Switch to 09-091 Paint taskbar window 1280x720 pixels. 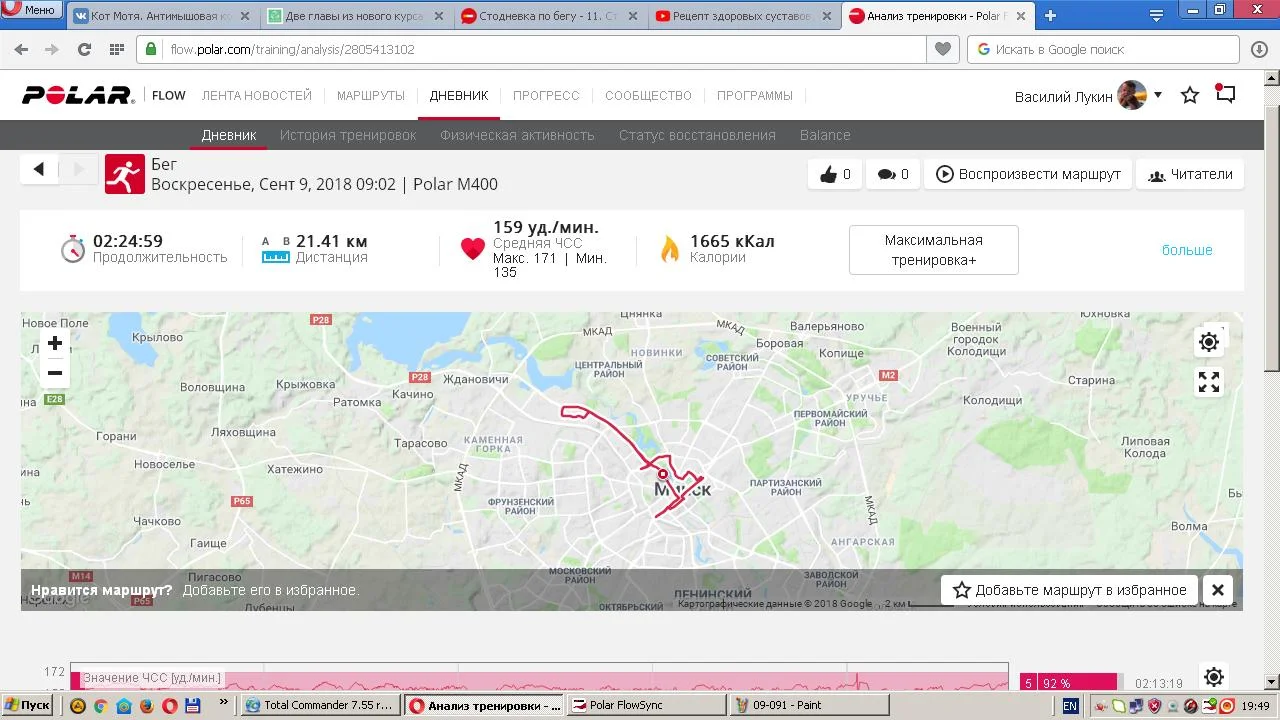(x=810, y=705)
